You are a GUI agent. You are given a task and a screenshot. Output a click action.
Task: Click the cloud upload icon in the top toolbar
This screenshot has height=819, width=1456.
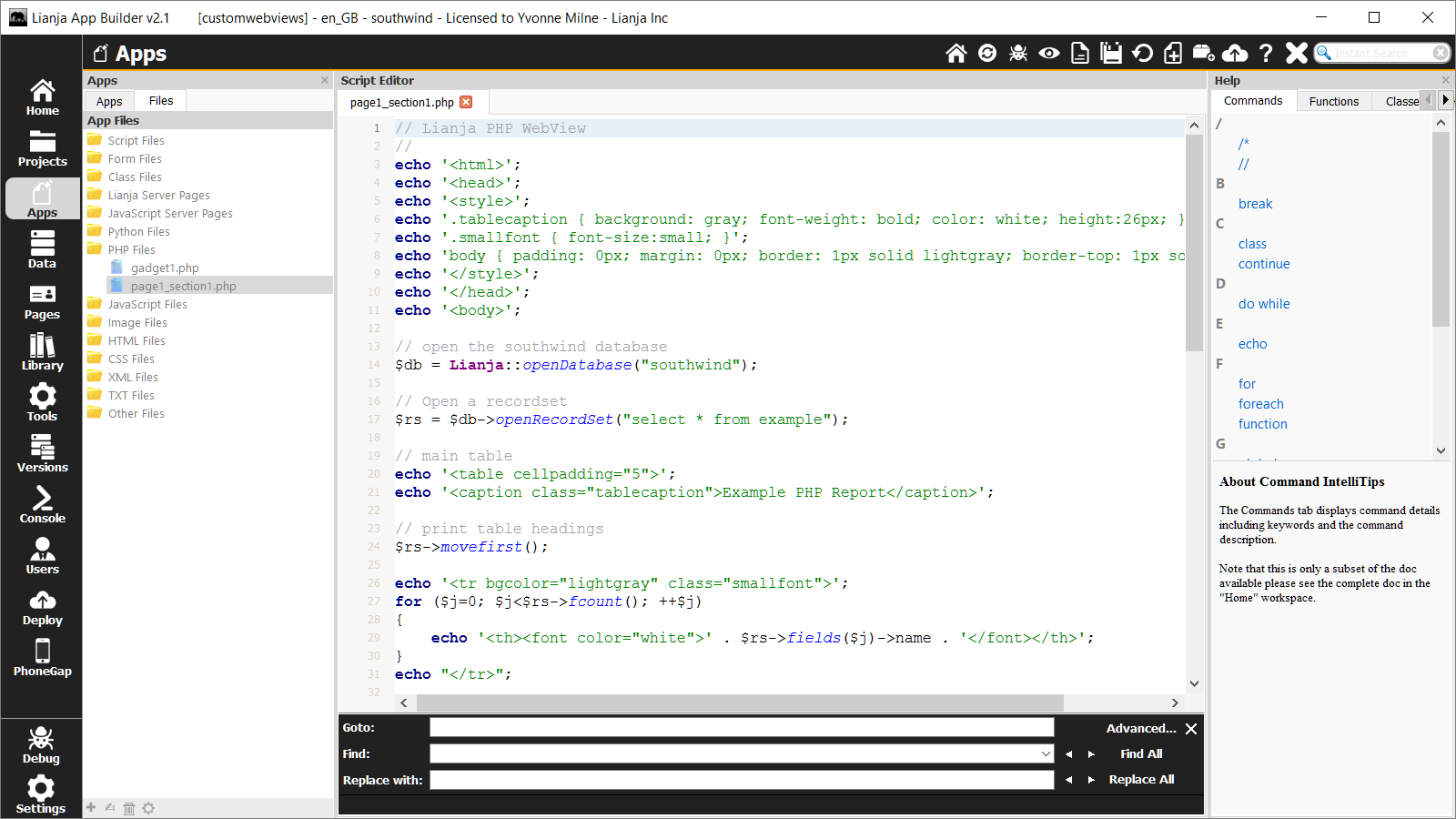click(1235, 54)
